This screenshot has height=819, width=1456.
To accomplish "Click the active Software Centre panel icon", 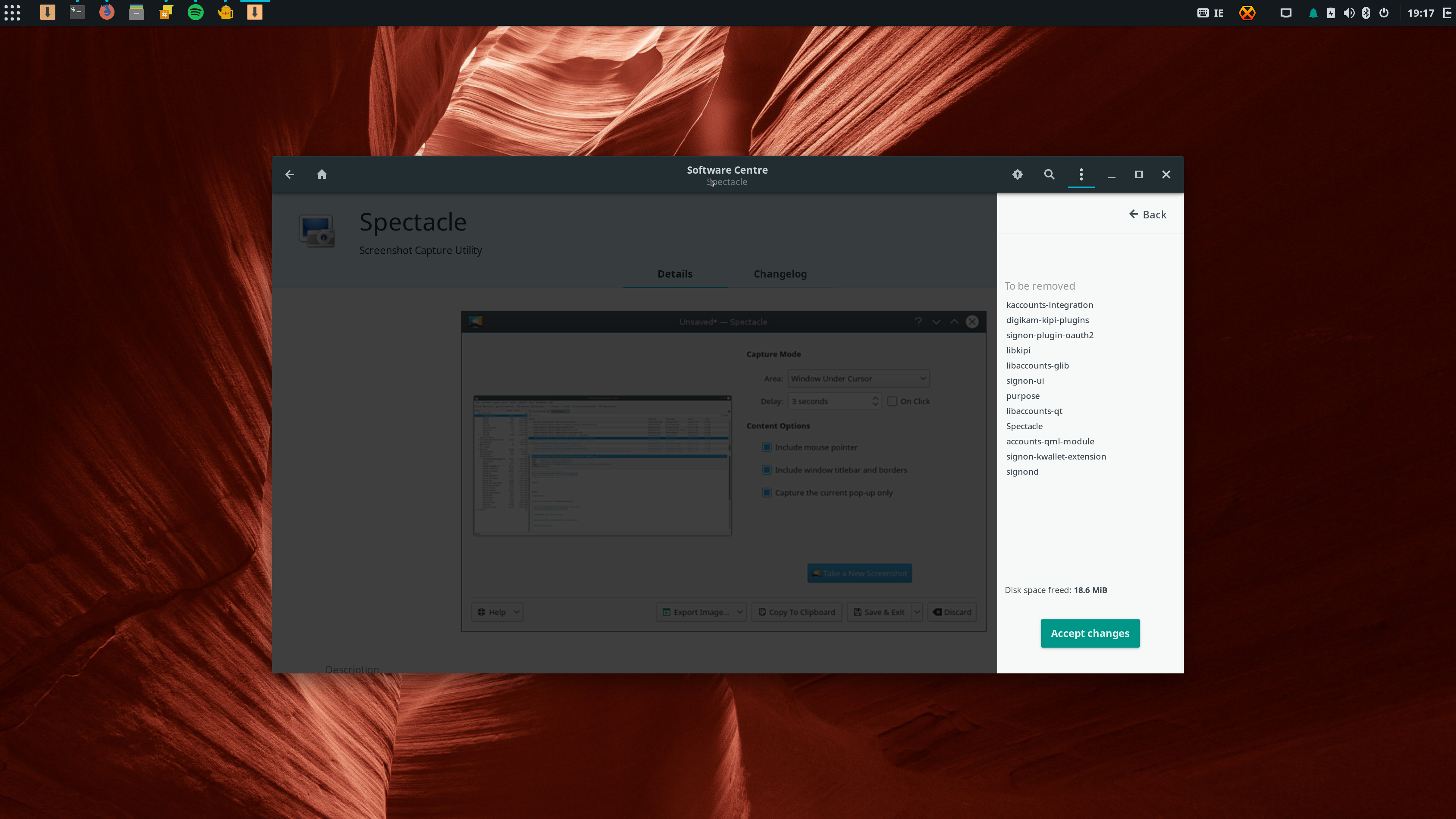I will [x=254, y=13].
